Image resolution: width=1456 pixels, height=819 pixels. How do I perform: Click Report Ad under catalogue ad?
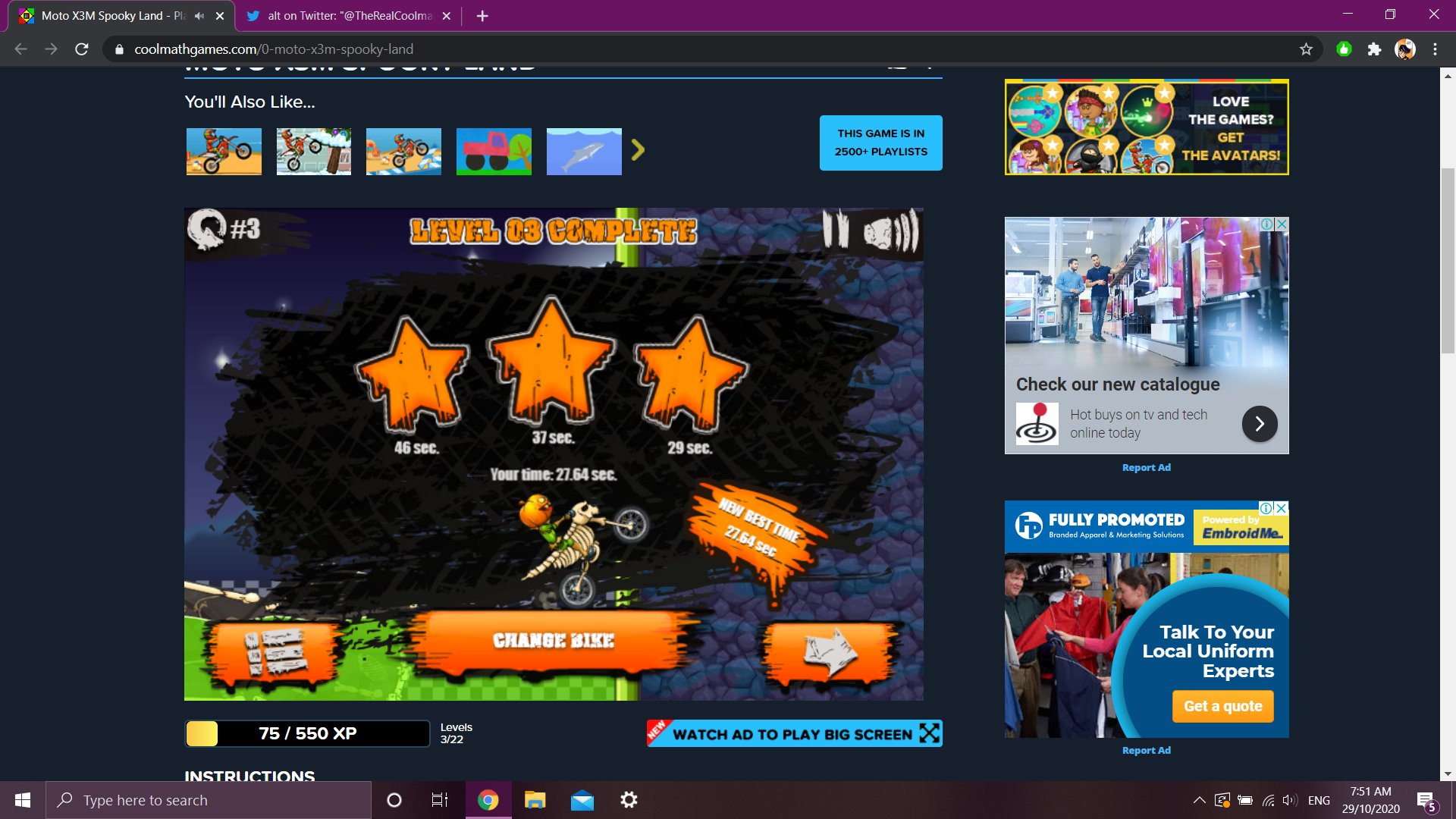(1146, 467)
